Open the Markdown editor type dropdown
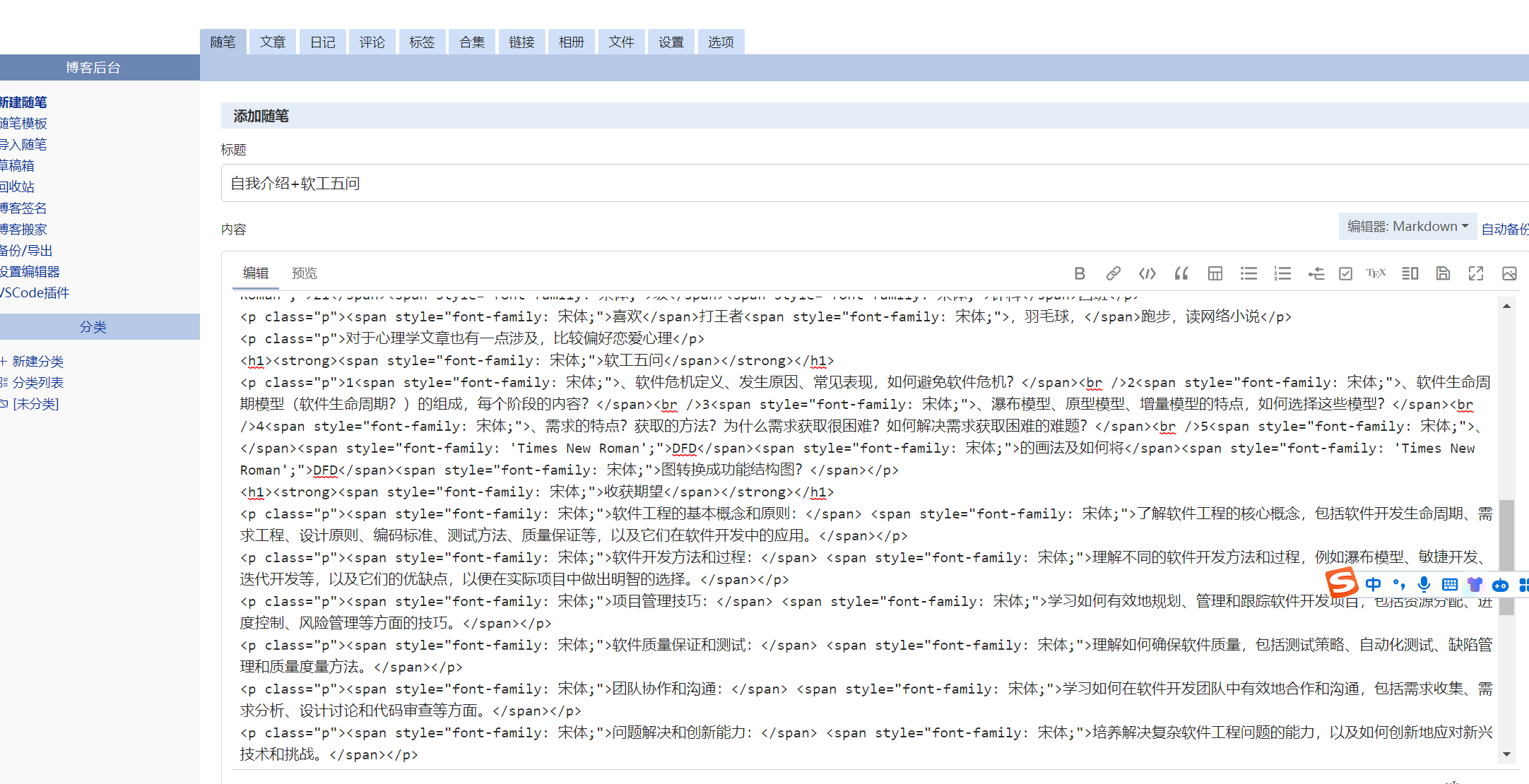1529x784 pixels. 1407,227
